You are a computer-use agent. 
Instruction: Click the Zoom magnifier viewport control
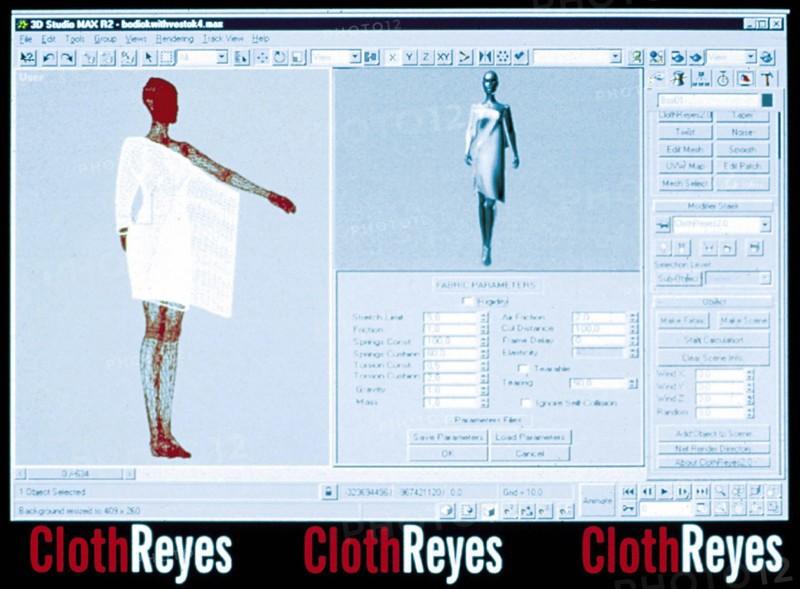point(720,492)
